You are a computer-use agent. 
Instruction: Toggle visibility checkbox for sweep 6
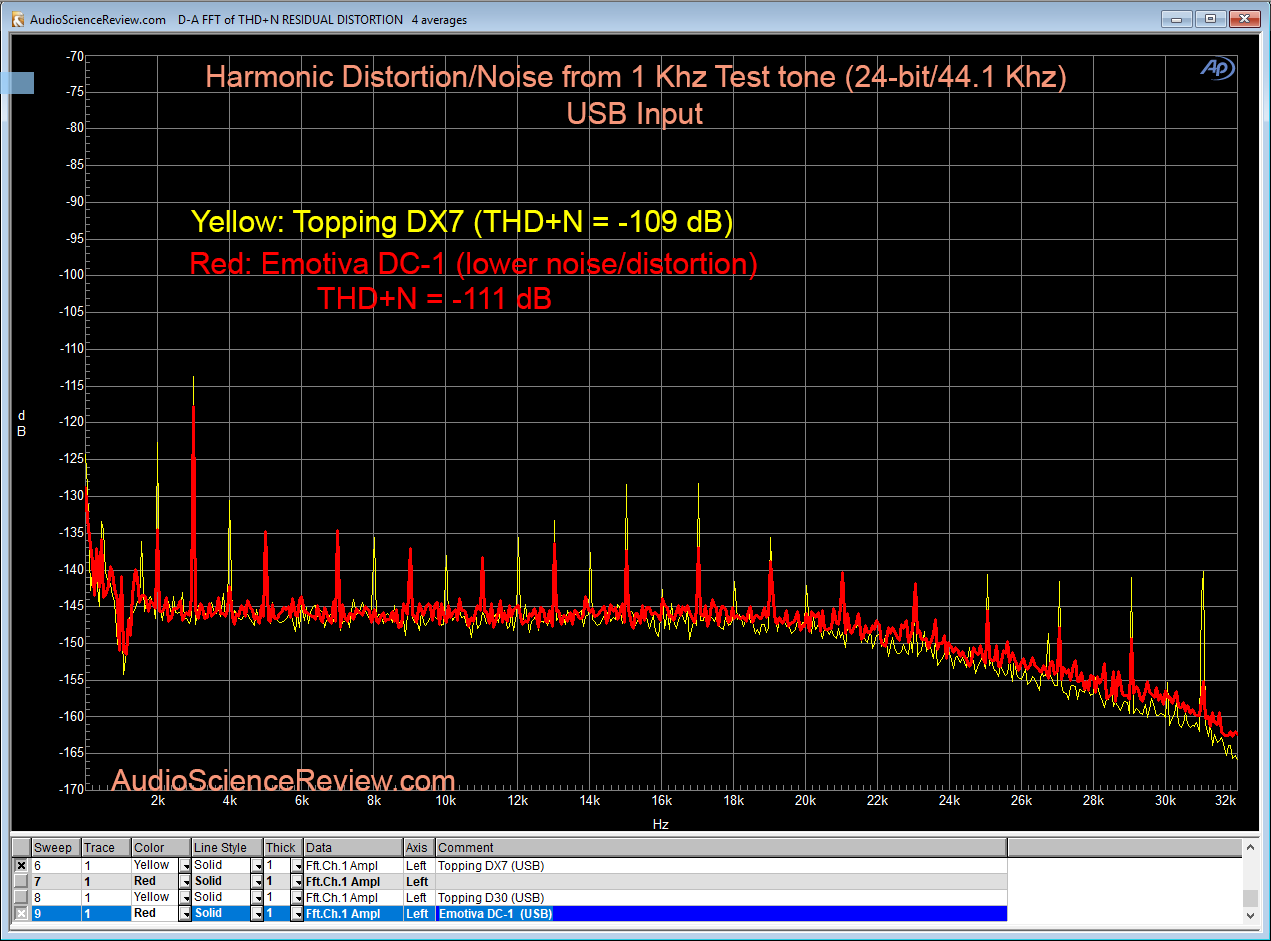[21, 866]
